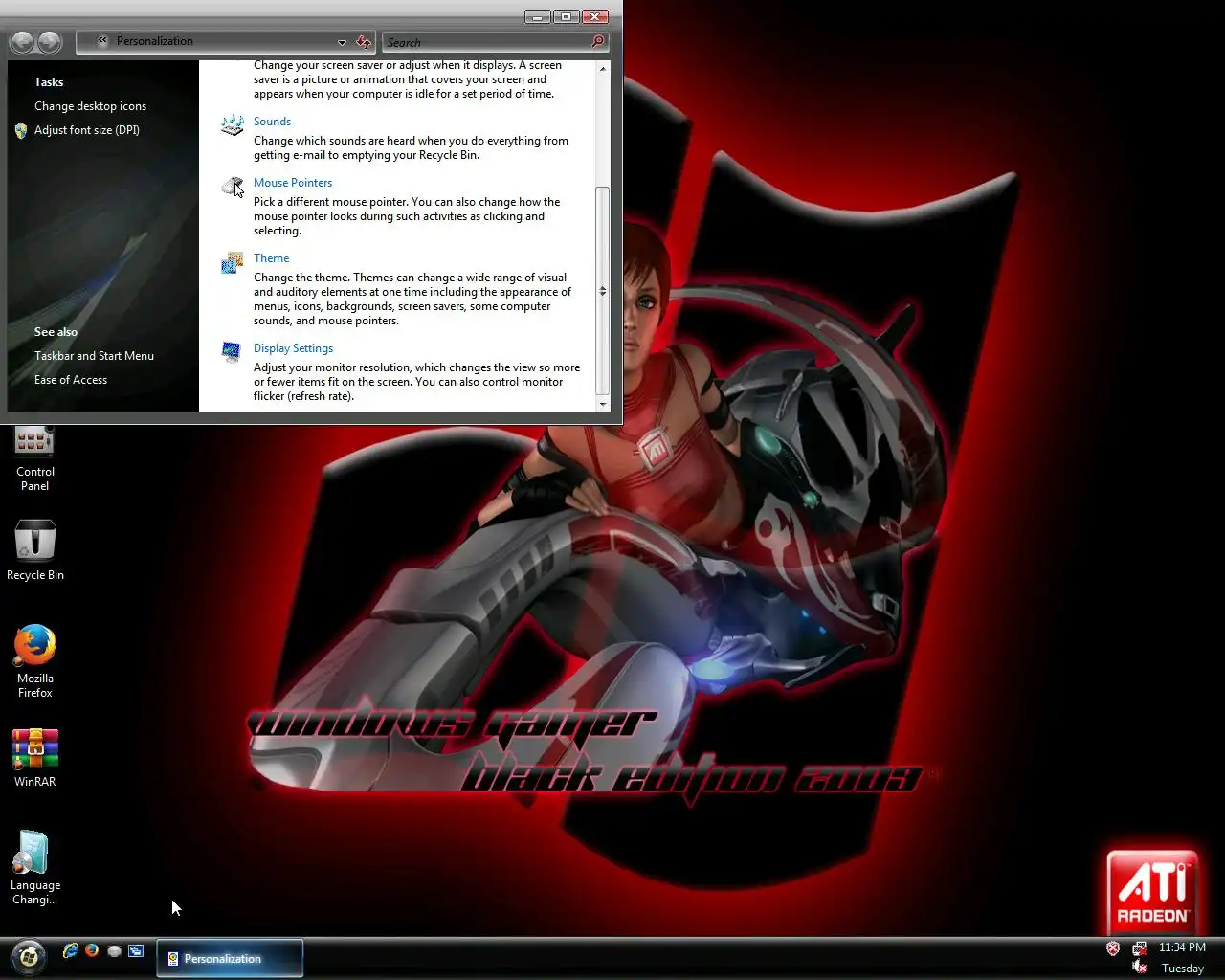Maximize the Personalization window
1225x980 pixels.
[566, 16]
